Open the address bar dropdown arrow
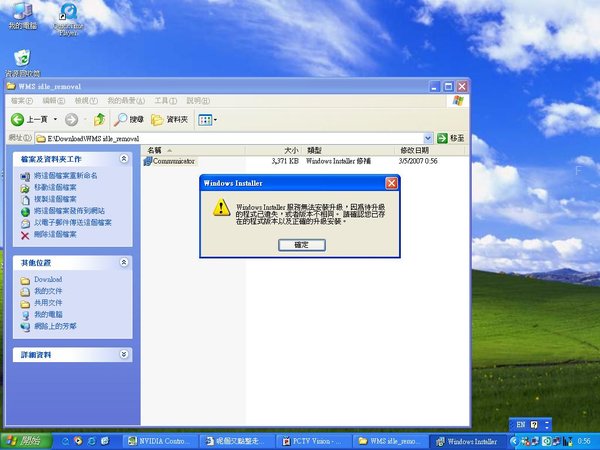Image resolution: width=600 pixels, height=450 pixels. point(428,138)
